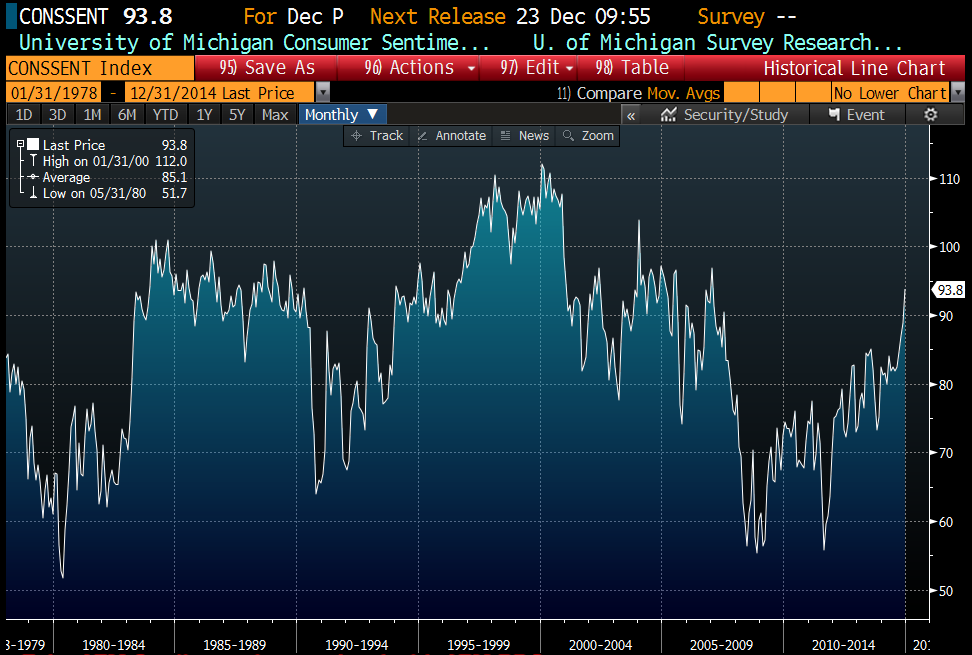Collapse legend using minus box
972x655 pixels.
click(20, 145)
